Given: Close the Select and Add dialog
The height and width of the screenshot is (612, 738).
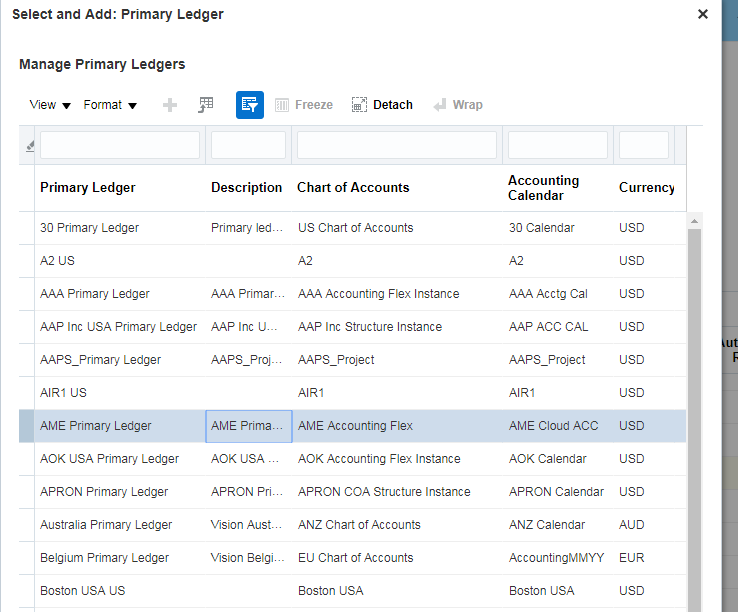Looking at the screenshot, I should pos(703,15).
